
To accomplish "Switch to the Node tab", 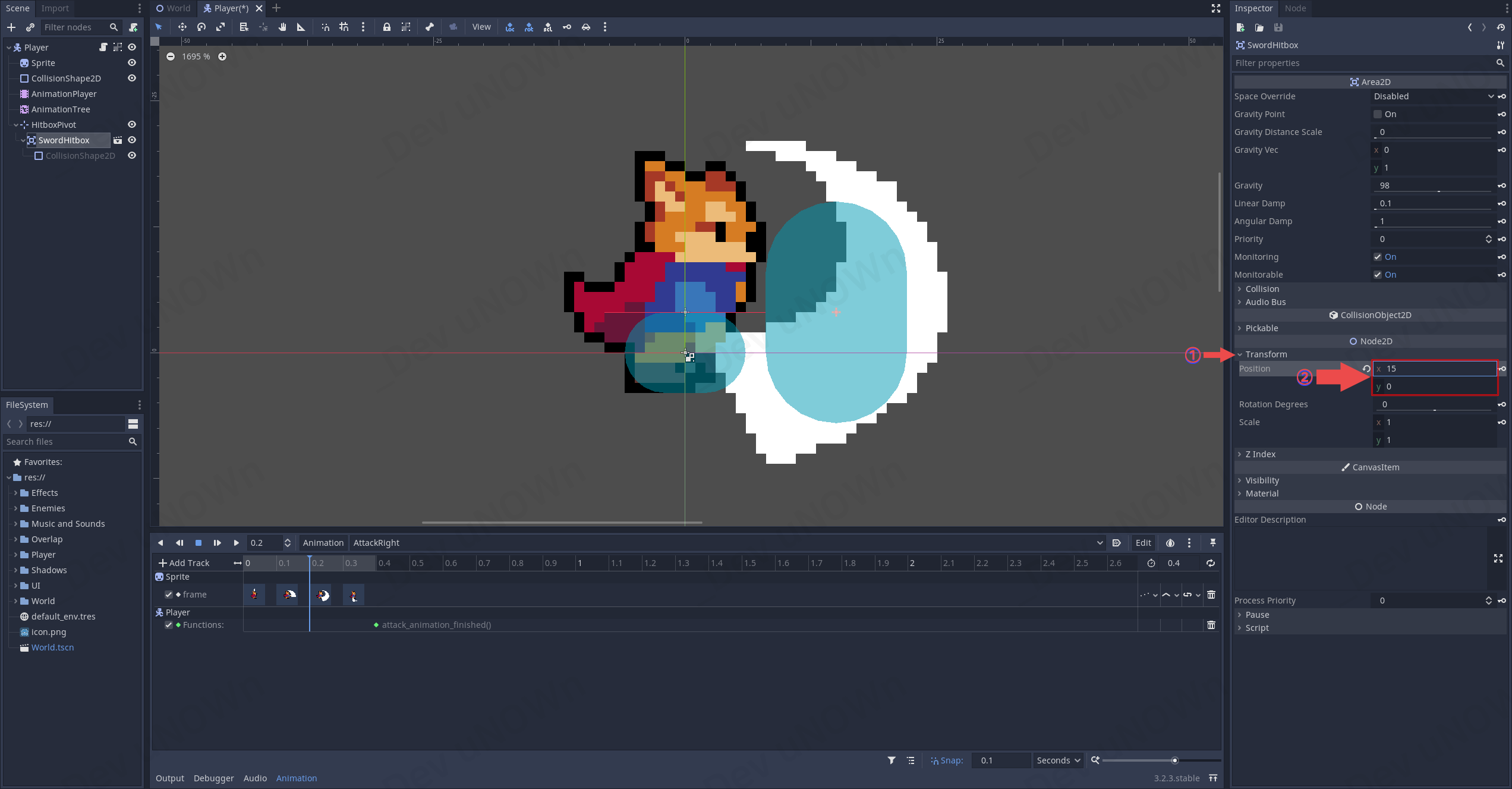I will [1295, 8].
